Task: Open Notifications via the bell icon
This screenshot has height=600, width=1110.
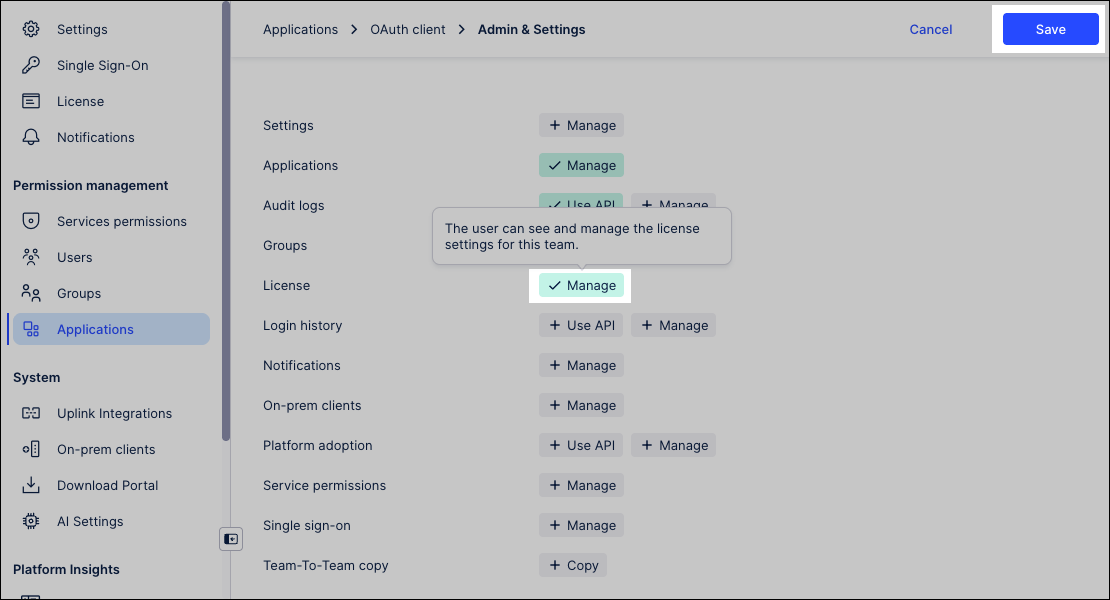Action: [x=30, y=137]
